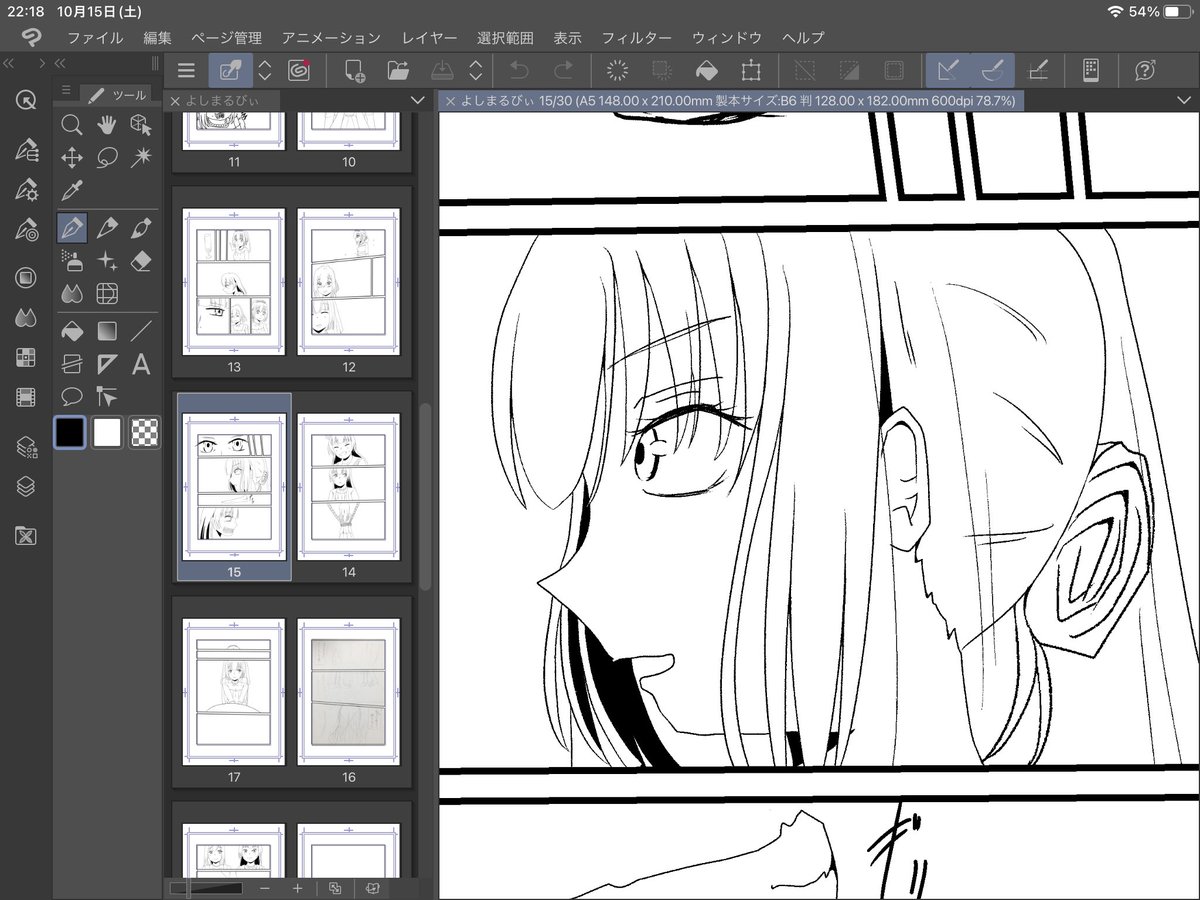1200x900 pixels.
Task: Open the command bar hamburger menu
Action: click(x=186, y=70)
